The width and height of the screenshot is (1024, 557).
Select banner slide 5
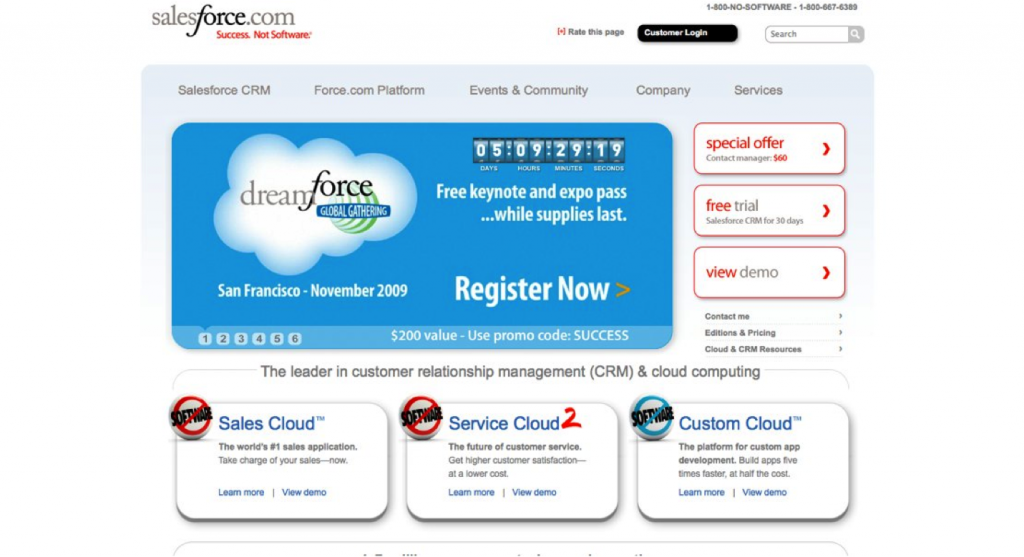point(277,338)
